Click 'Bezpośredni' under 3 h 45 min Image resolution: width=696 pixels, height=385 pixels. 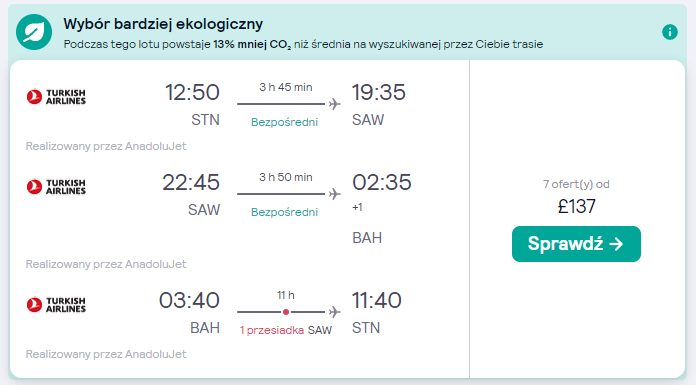pos(285,122)
